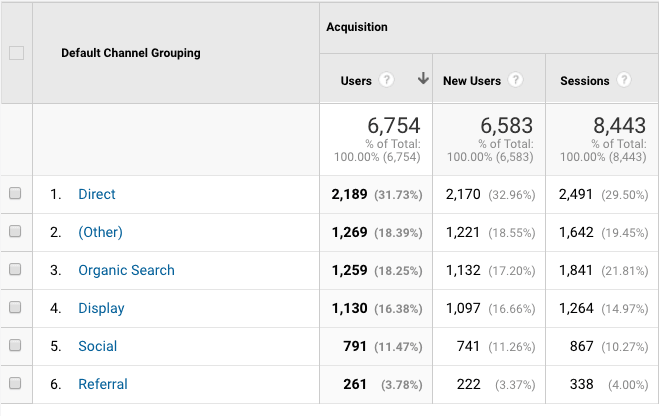Tick the Organic Search row checkbox
659x416 pixels.
click(x=16, y=270)
